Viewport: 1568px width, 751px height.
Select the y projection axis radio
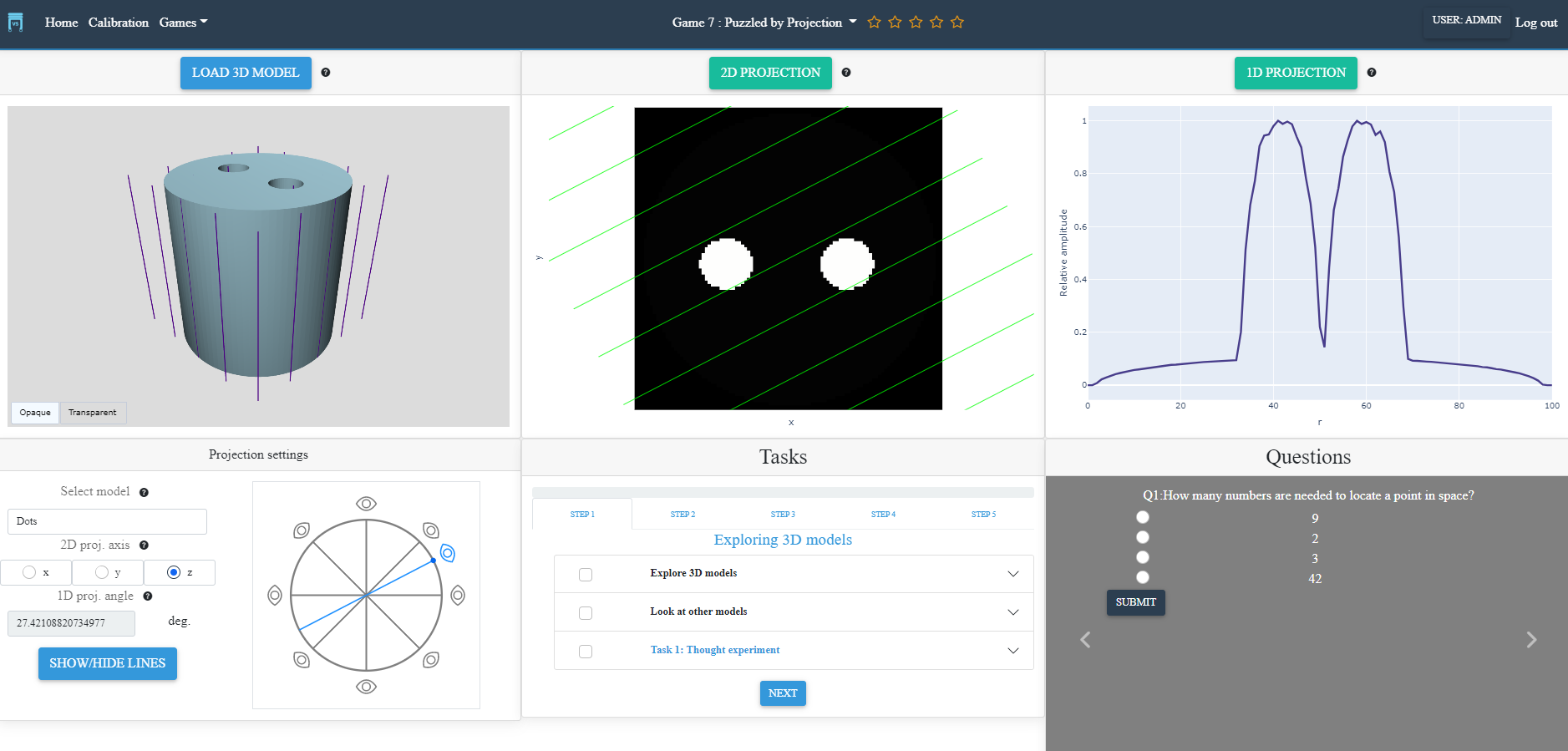[x=102, y=572]
